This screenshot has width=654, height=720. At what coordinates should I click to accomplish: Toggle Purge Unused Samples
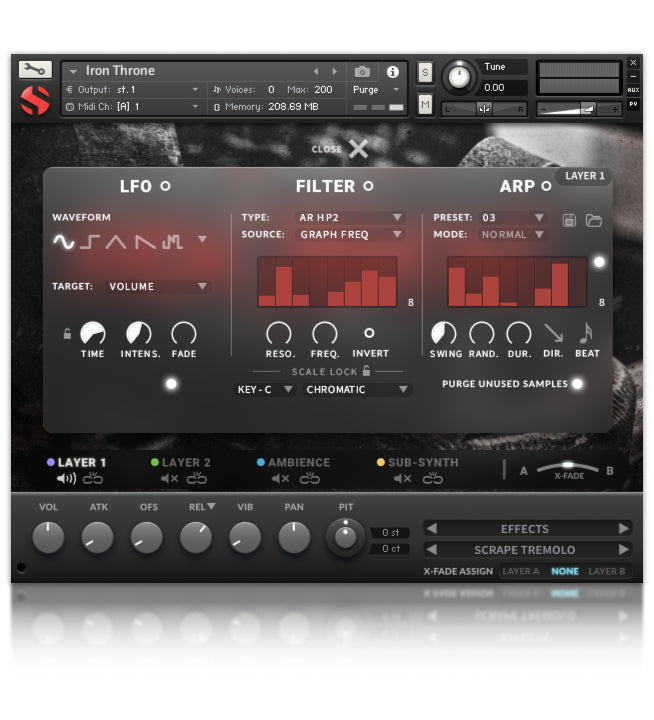click(577, 384)
